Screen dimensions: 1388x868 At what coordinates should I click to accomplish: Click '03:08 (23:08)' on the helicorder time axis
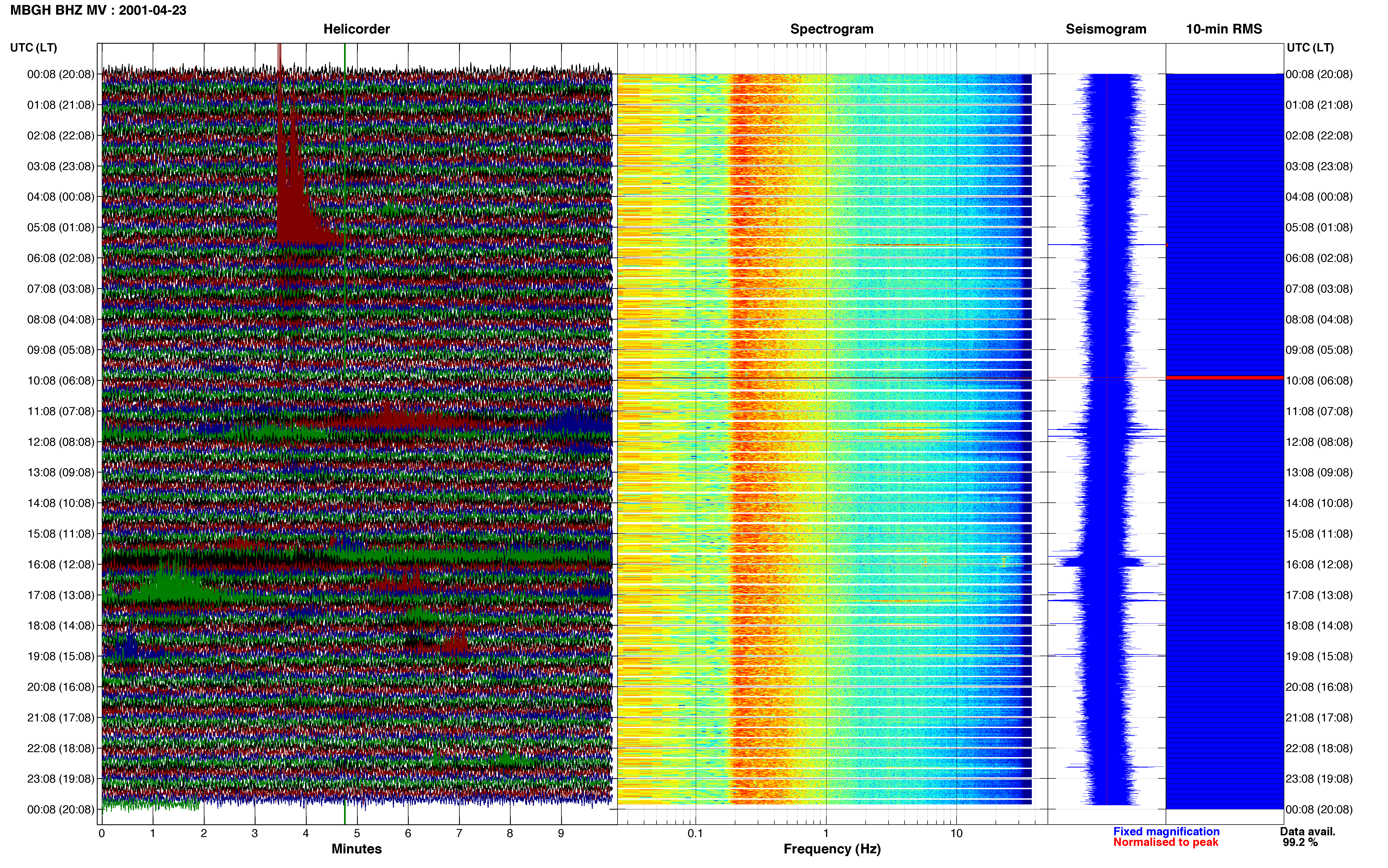pos(61,166)
